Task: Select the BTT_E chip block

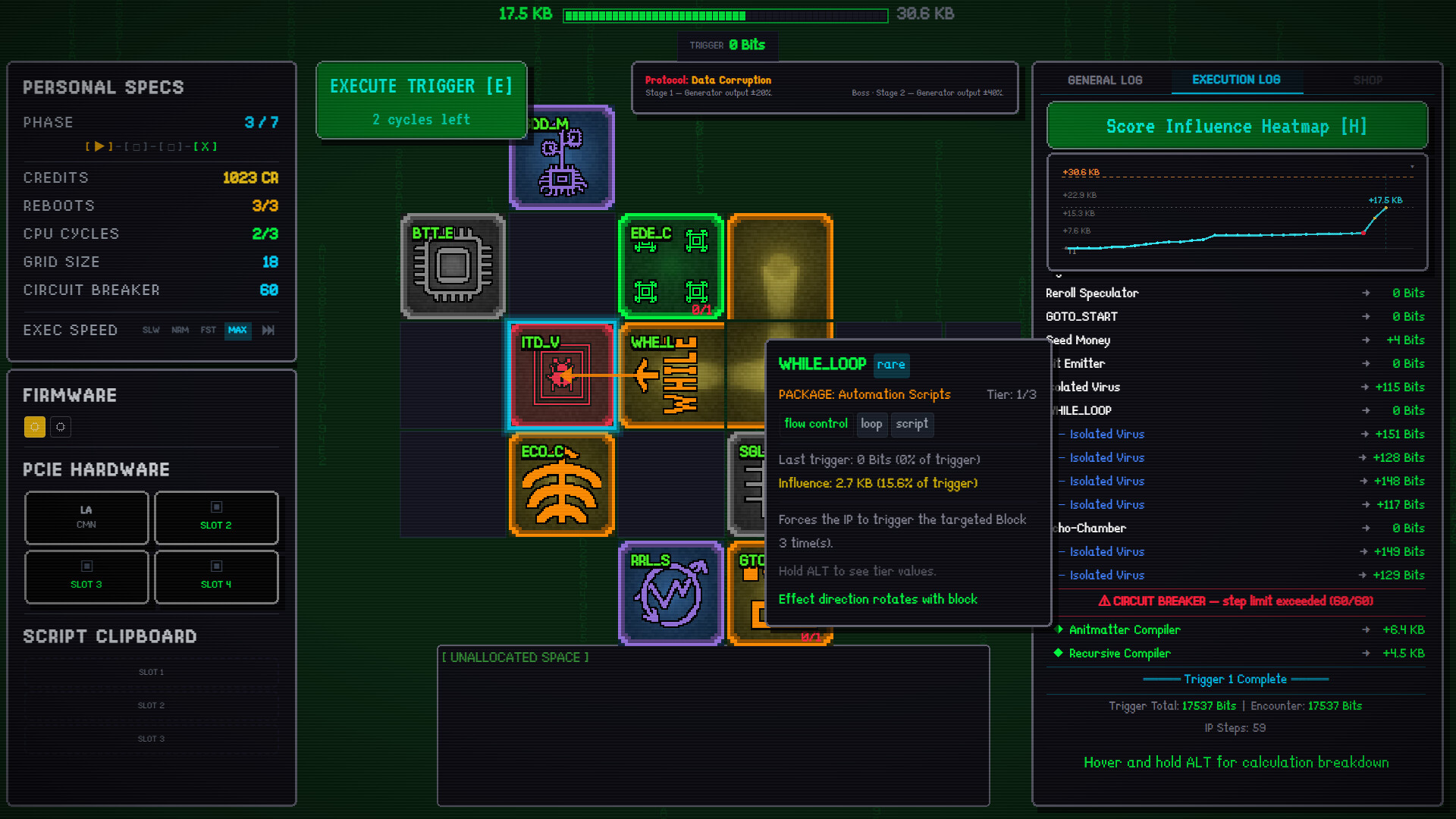Action: [x=453, y=266]
